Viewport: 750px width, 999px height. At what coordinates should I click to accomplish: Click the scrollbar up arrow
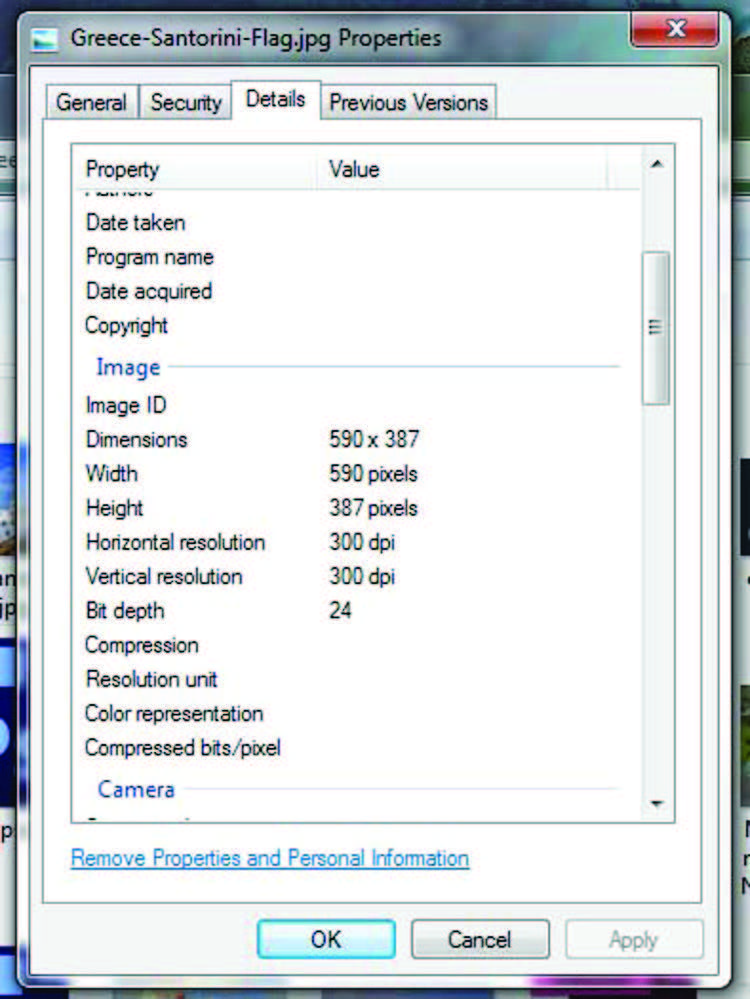(656, 164)
